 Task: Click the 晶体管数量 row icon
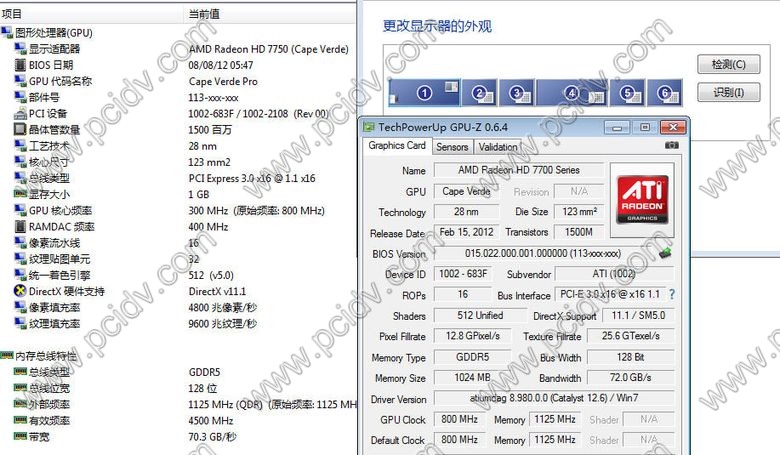(x=20, y=130)
